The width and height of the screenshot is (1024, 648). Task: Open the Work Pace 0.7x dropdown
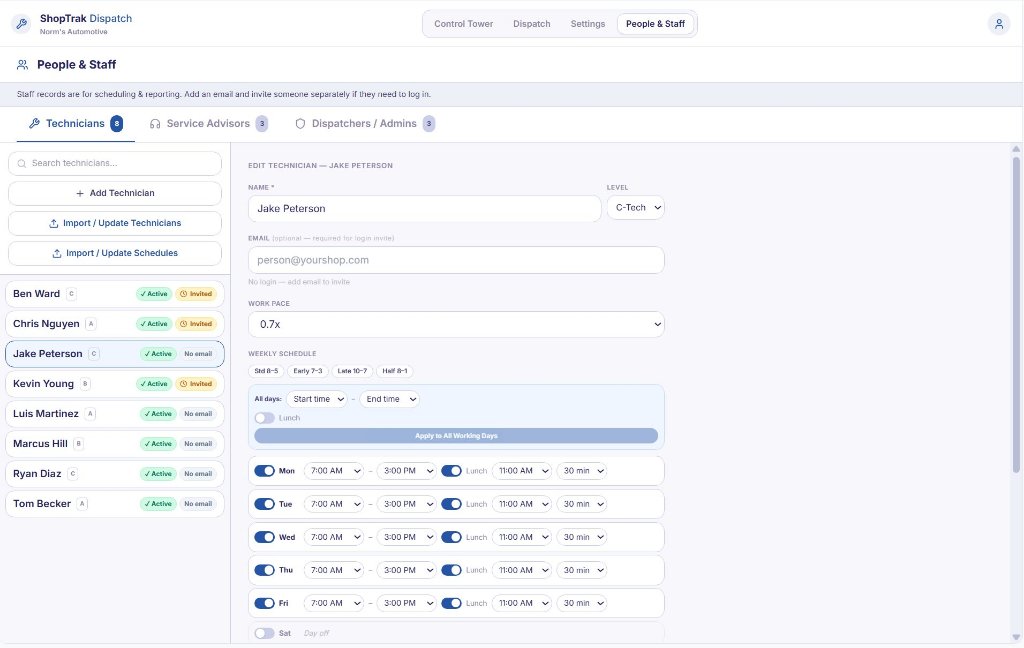pos(456,324)
